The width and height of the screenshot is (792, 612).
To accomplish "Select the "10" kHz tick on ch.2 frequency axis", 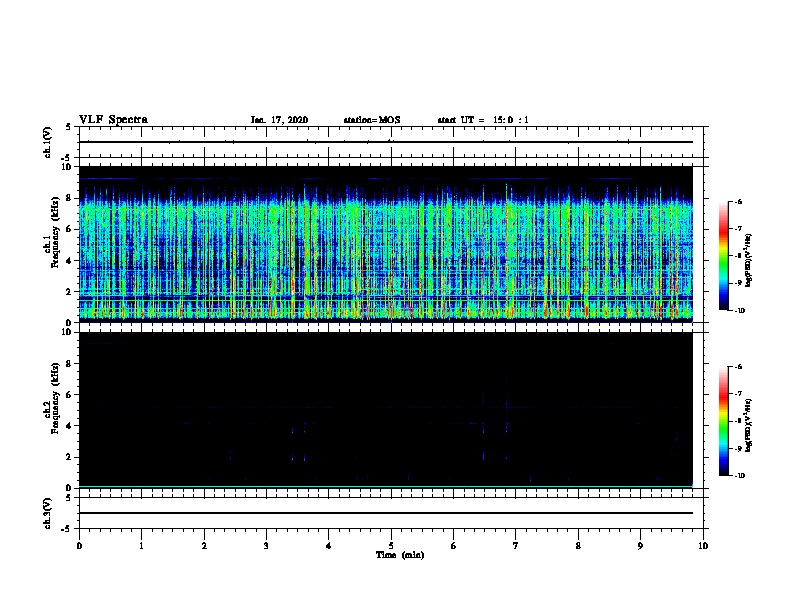I will click(67, 332).
